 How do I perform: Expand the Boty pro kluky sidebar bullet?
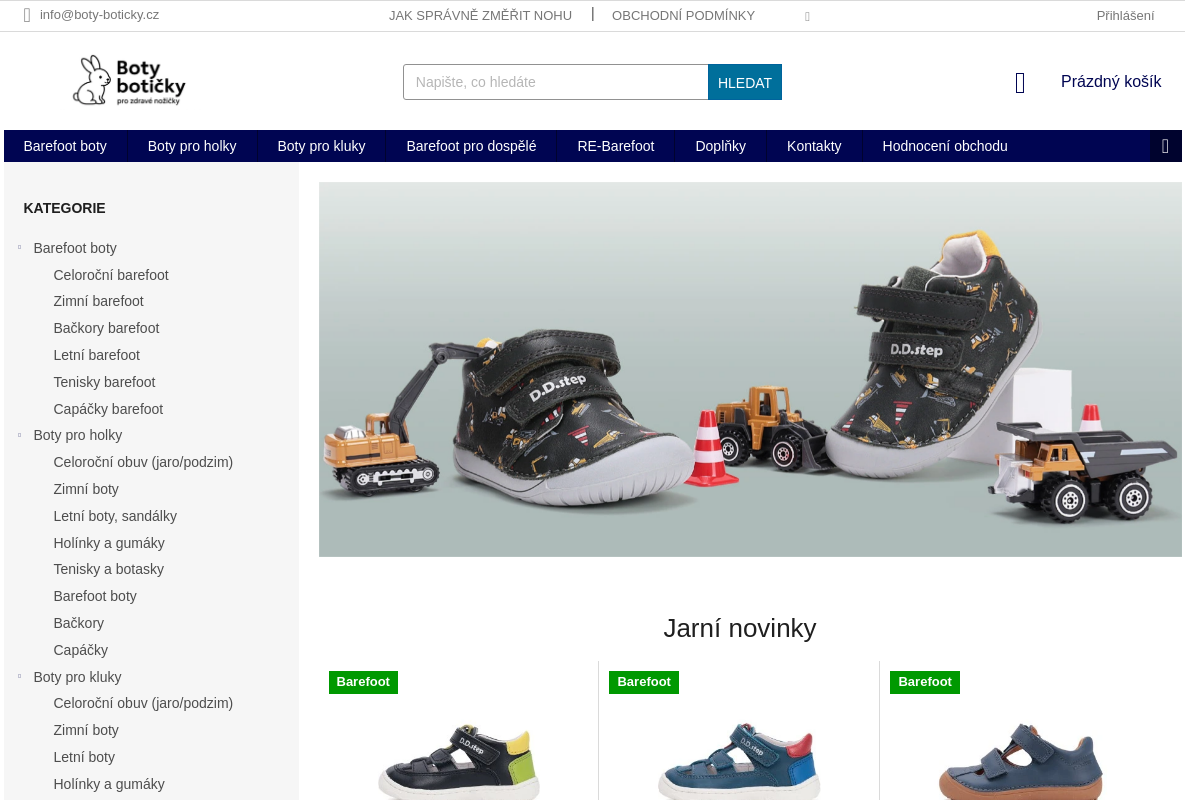[19, 676]
